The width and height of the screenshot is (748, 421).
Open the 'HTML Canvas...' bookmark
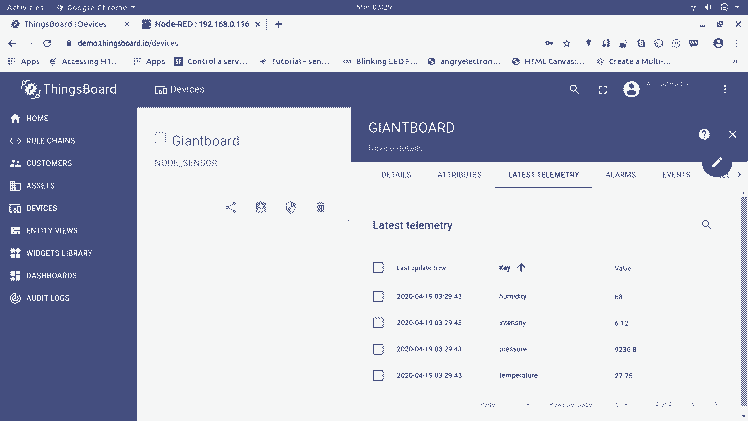[x=548, y=62]
